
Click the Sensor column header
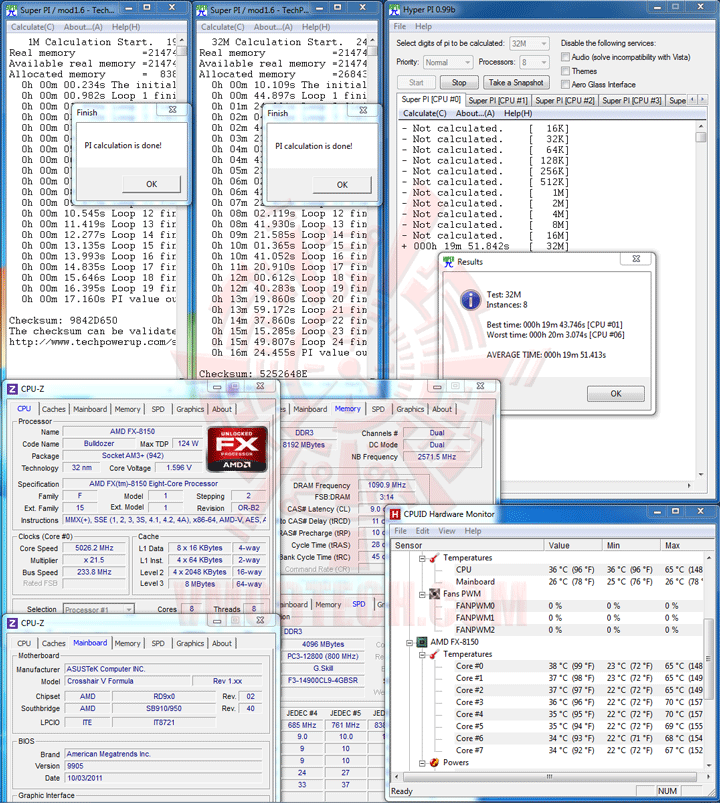click(467, 545)
